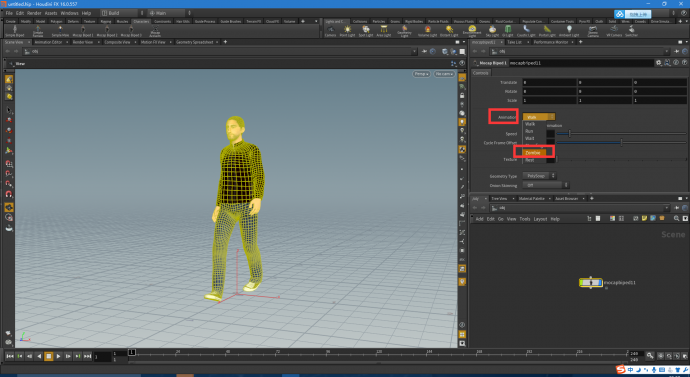Click the Texture slider track
The width and height of the screenshot is (690, 377).
(x=621, y=160)
